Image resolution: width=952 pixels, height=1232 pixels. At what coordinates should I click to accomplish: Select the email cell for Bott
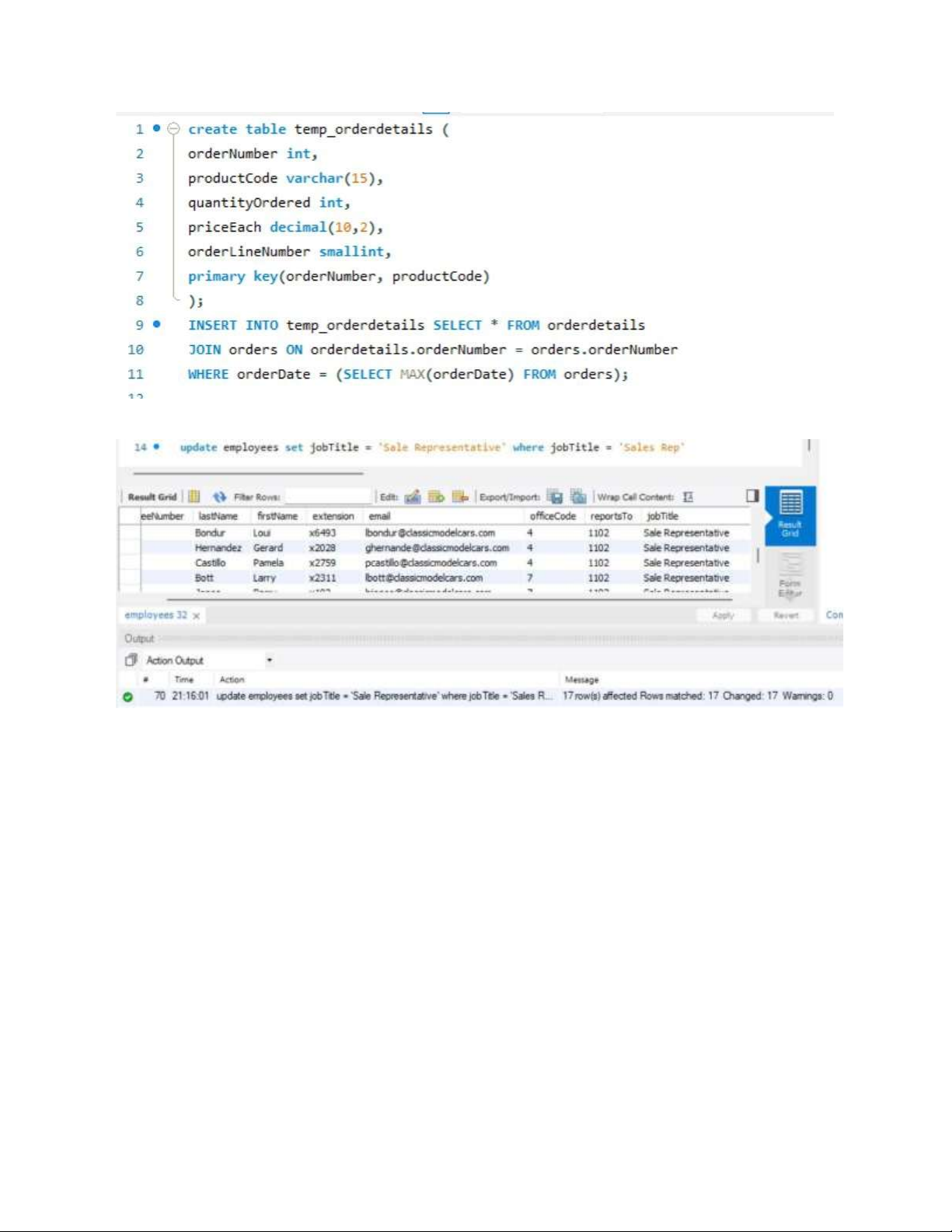(424, 578)
